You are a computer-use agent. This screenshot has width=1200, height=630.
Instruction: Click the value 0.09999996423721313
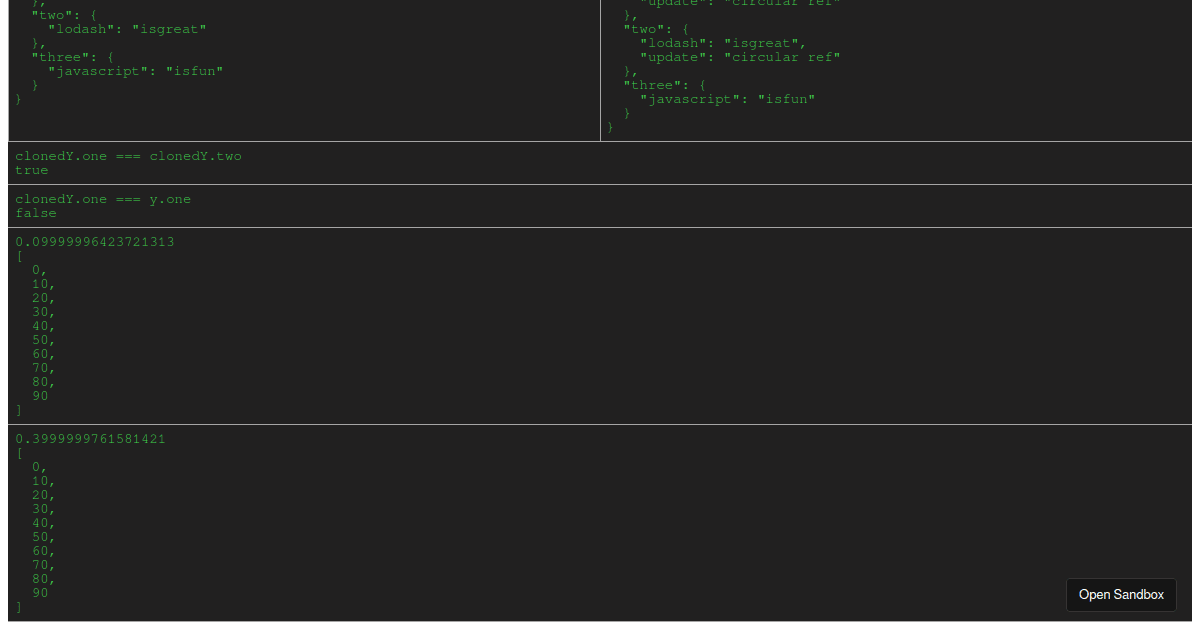[x=94, y=241]
